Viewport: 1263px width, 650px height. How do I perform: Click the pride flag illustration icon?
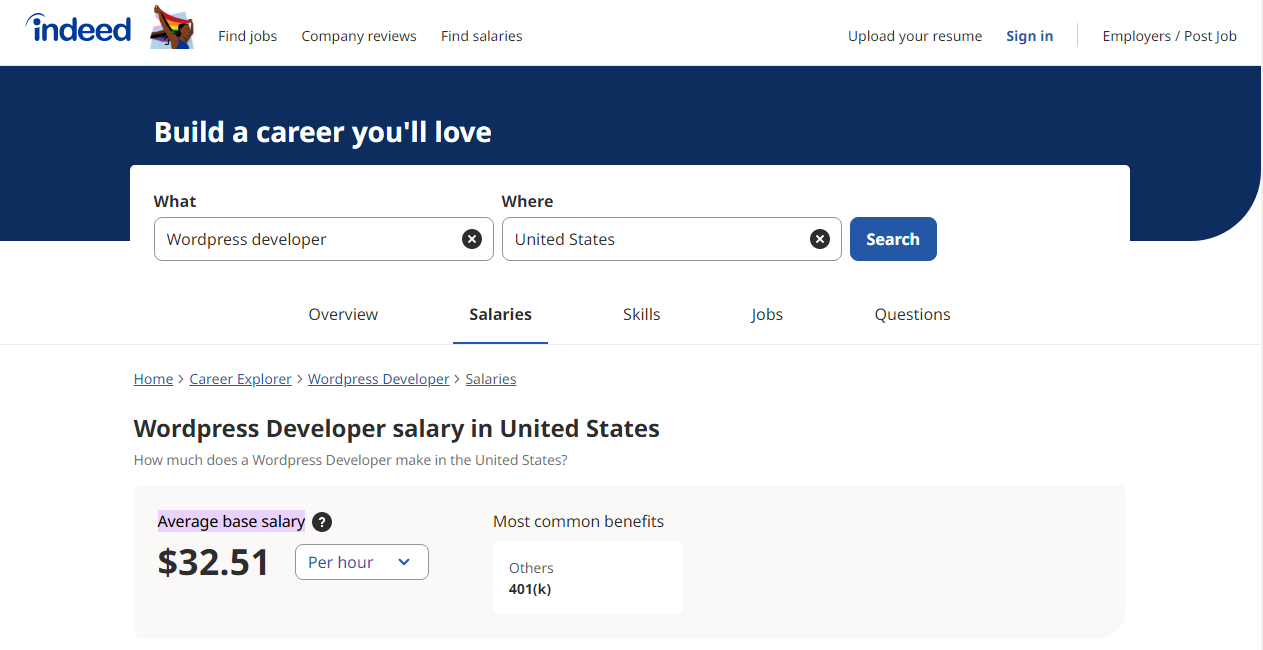tap(172, 27)
